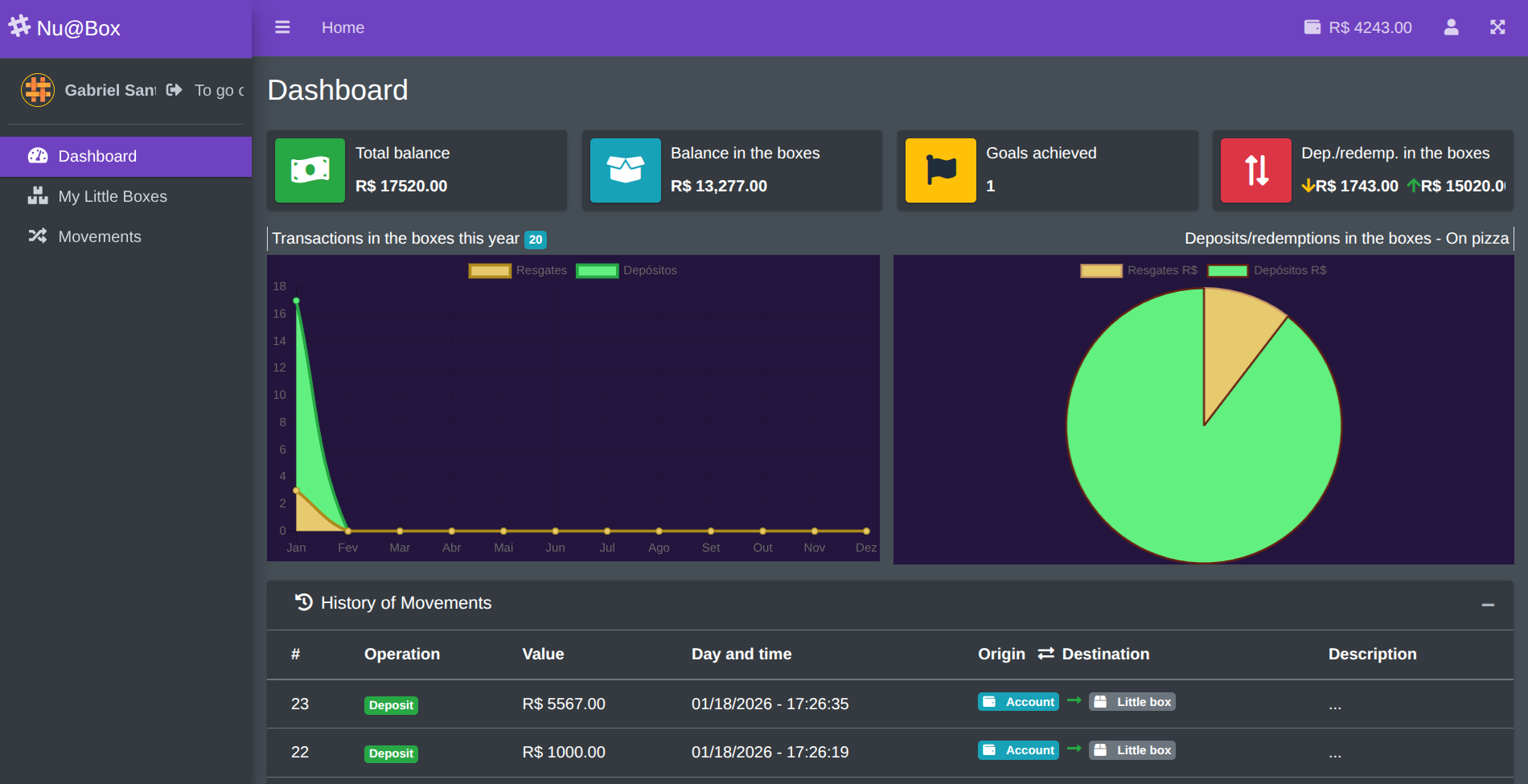1528x784 pixels.
Task: Select the Dashboard sidebar item
Action: (97, 156)
